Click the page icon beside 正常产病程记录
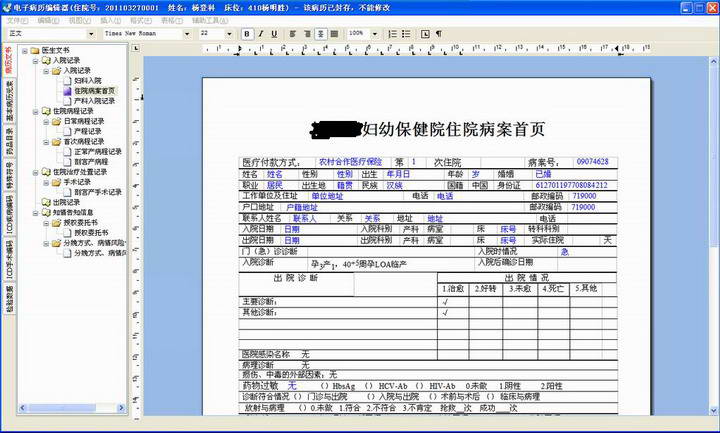Screen dimensions: 720x433 (68, 152)
